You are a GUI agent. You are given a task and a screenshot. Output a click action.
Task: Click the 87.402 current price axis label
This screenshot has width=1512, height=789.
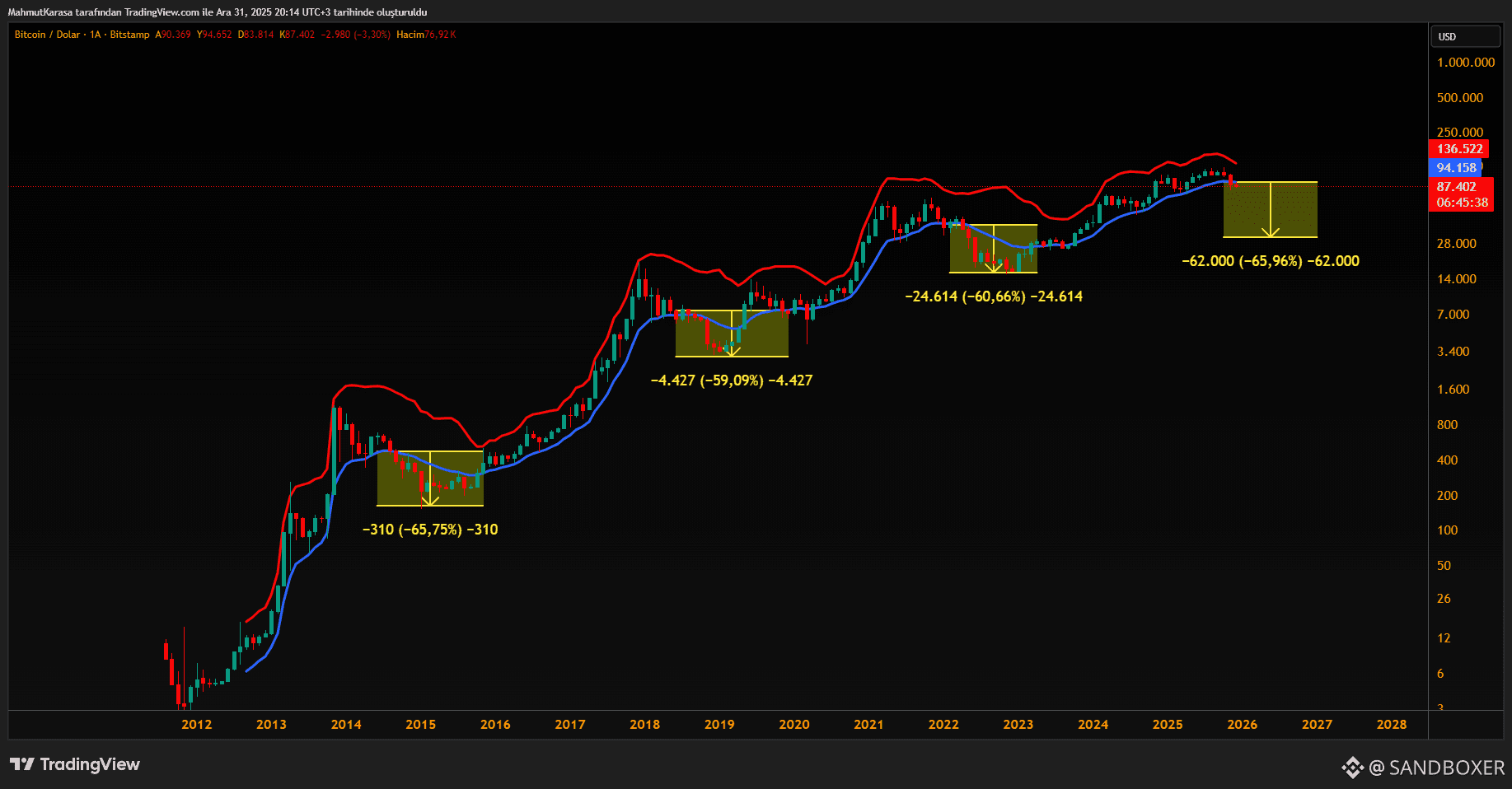pos(1457,187)
